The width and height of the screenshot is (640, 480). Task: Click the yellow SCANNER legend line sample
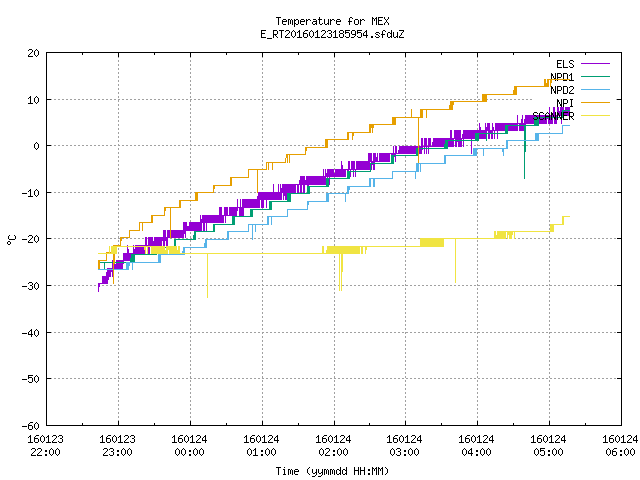tap(595, 116)
